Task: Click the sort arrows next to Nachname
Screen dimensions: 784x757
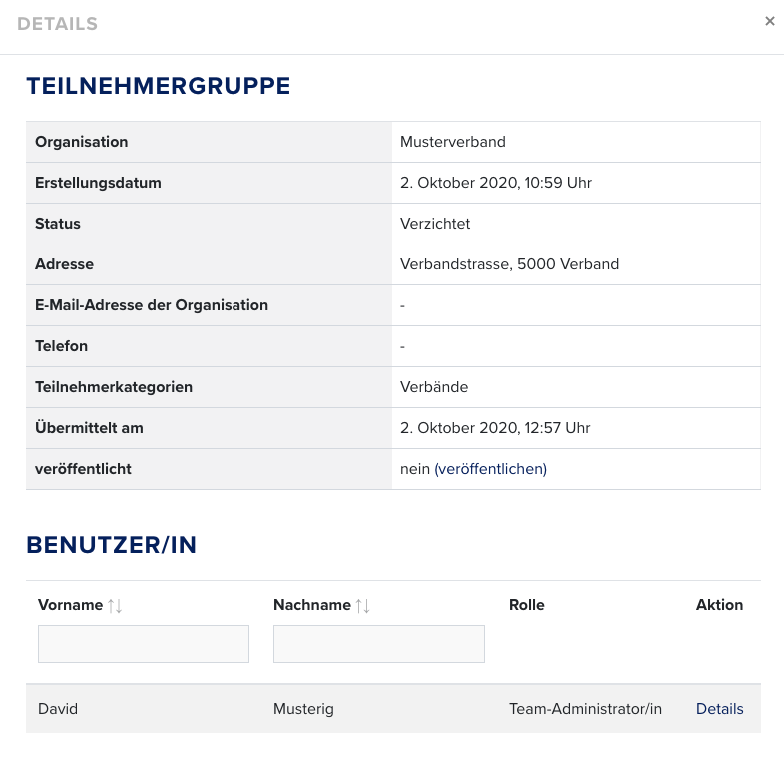Action: pos(363,605)
